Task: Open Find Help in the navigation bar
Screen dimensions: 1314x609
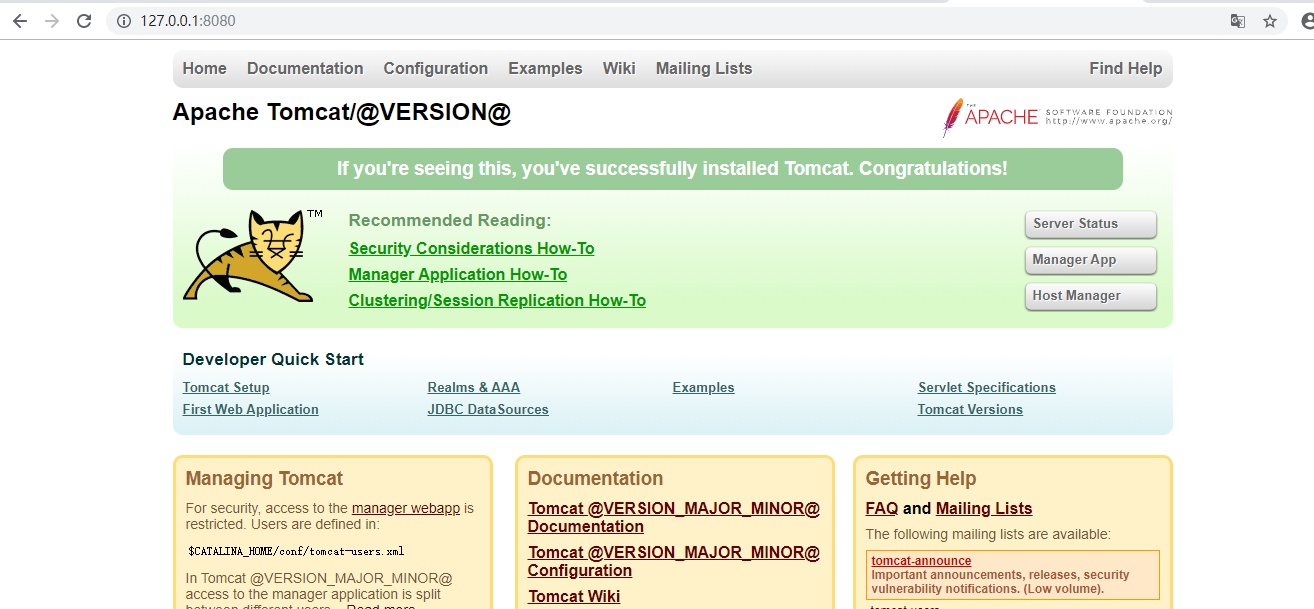Action: [1126, 69]
